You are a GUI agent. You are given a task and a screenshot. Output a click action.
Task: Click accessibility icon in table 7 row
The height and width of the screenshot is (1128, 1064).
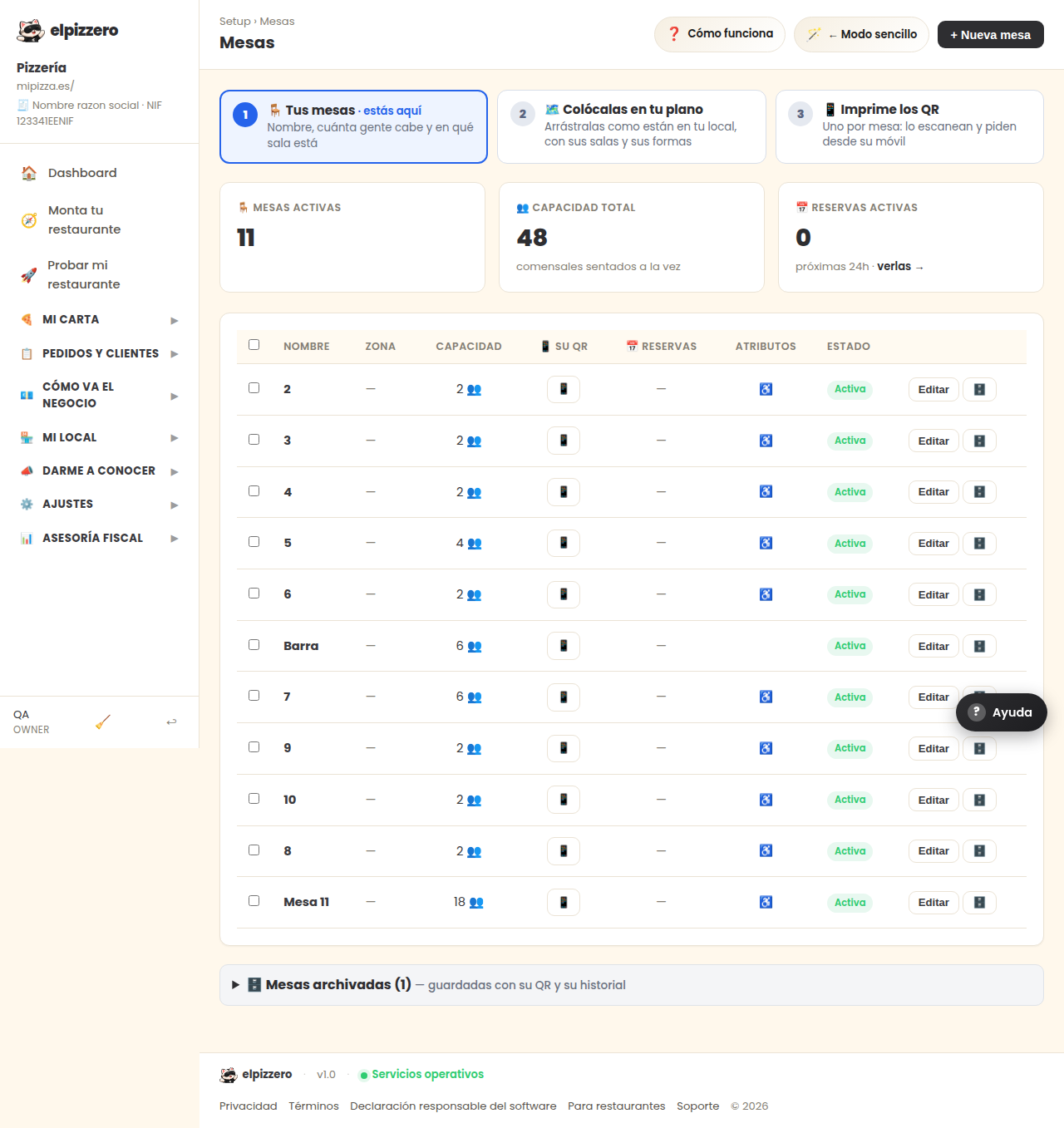[766, 697]
